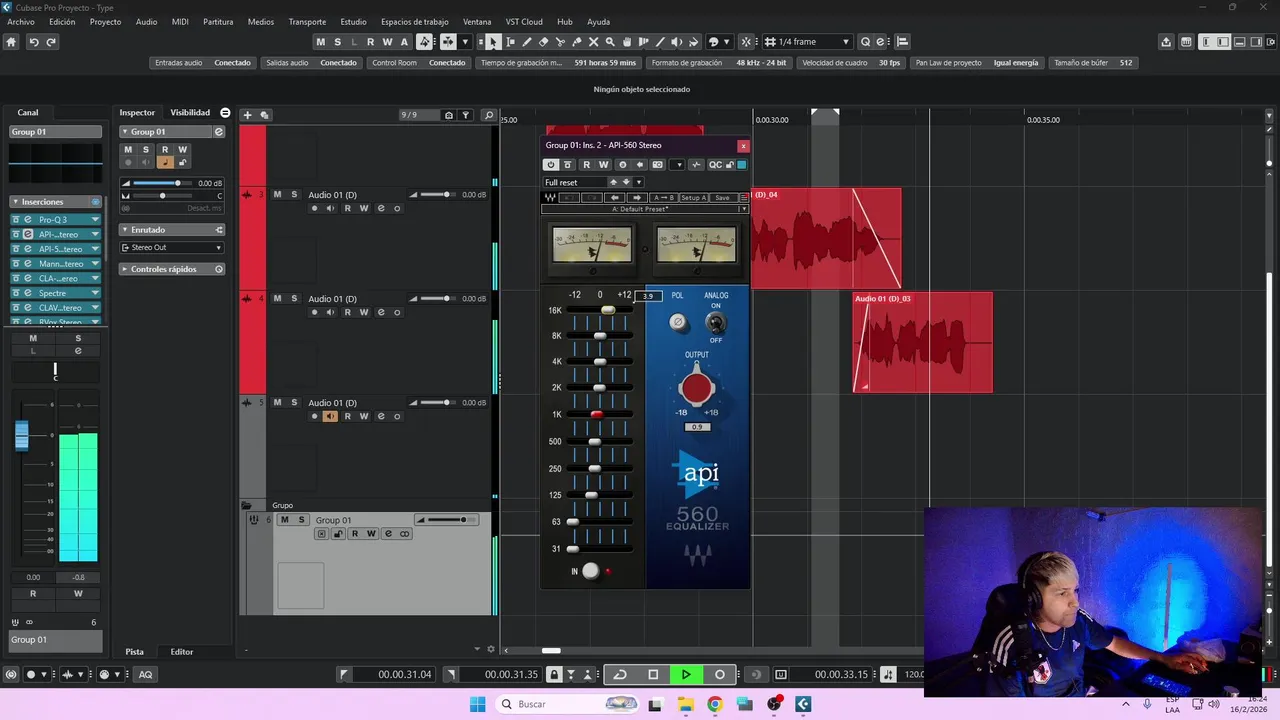The image size is (1280, 720).
Task: Switch to the Visibilidad tab
Action: click(190, 113)
